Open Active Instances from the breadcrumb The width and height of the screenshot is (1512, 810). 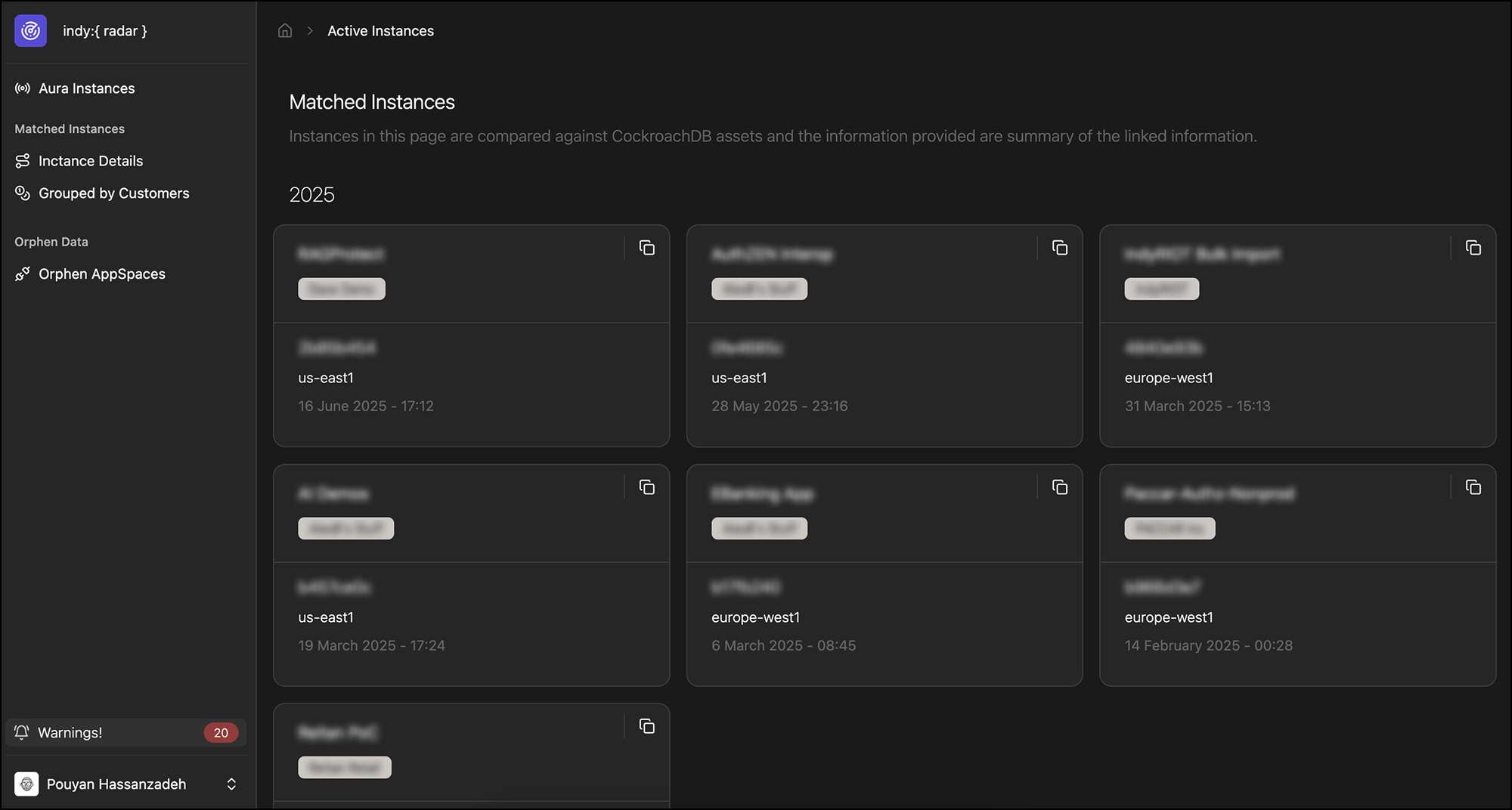[380, 30]
